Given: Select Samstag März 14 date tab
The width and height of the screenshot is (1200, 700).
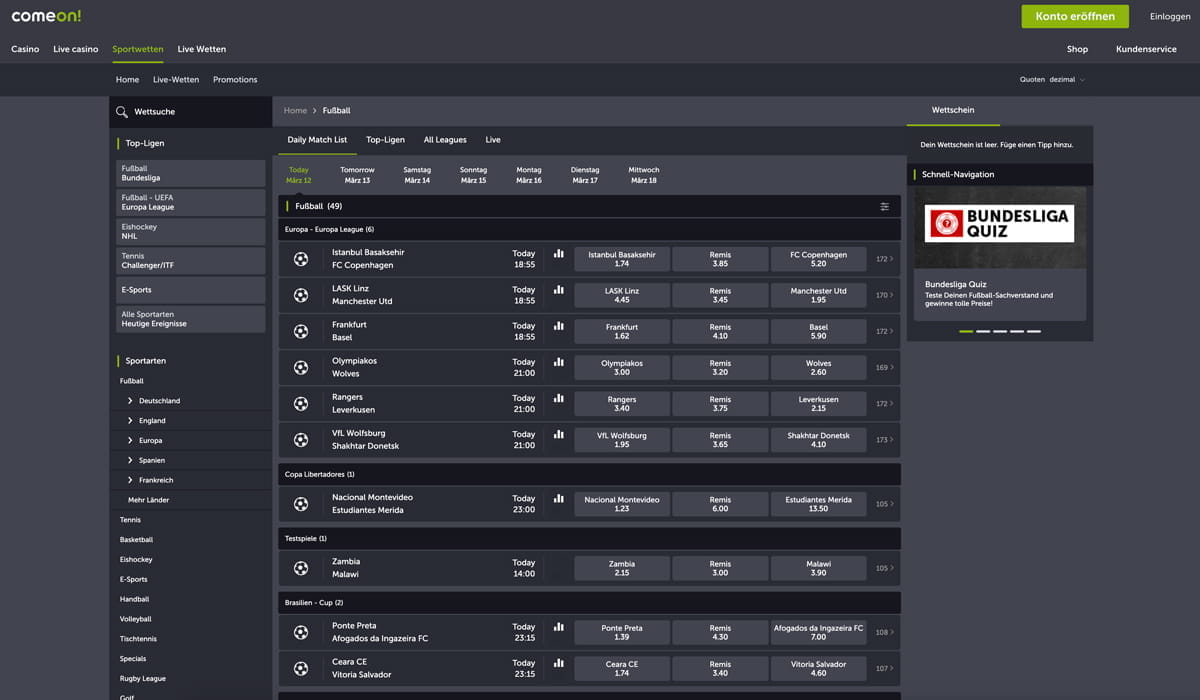Looking at the screenshot, I should tap(417, 175).
